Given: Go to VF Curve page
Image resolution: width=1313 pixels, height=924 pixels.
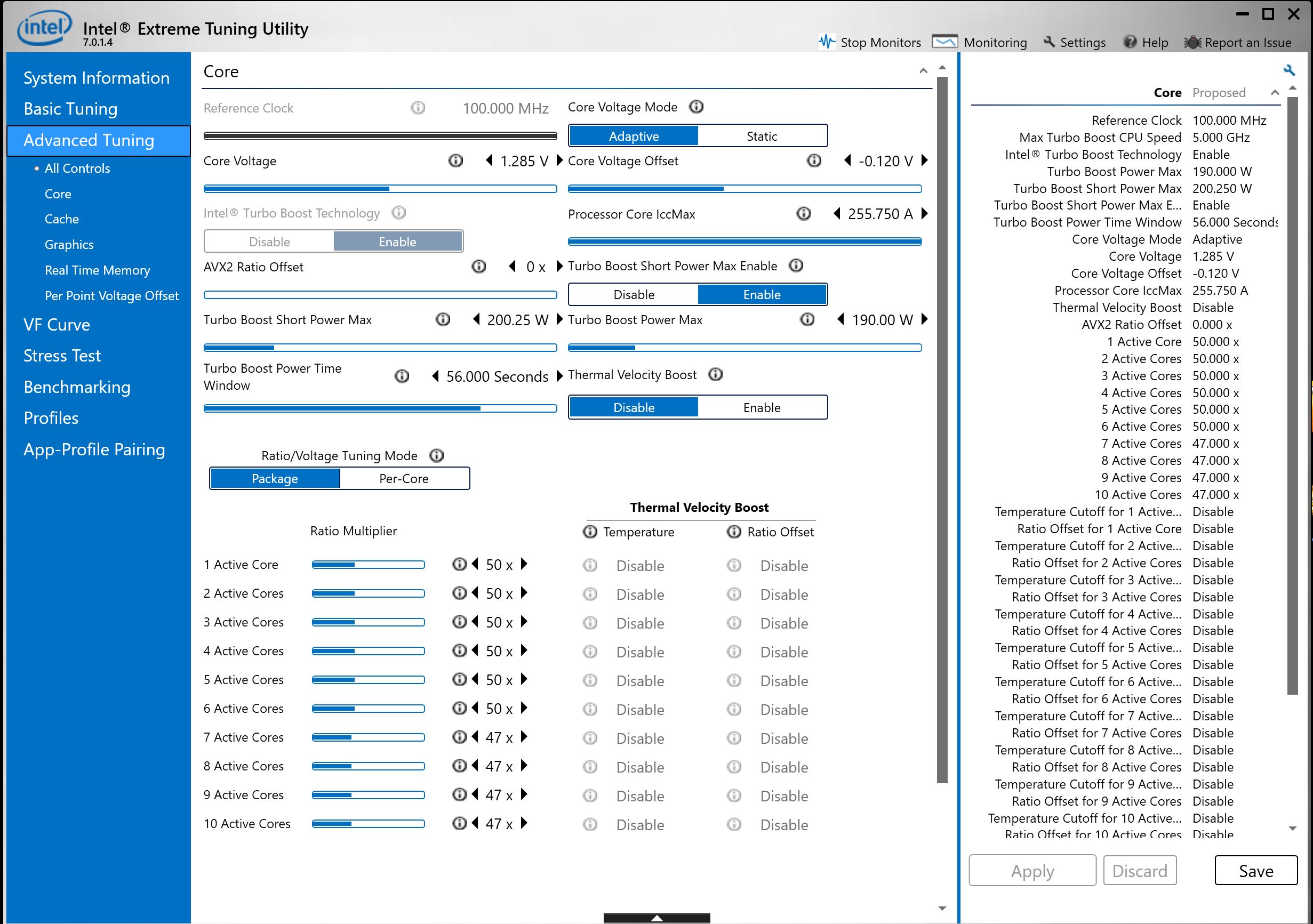Looking at the screenshot, I should point(57,325).
